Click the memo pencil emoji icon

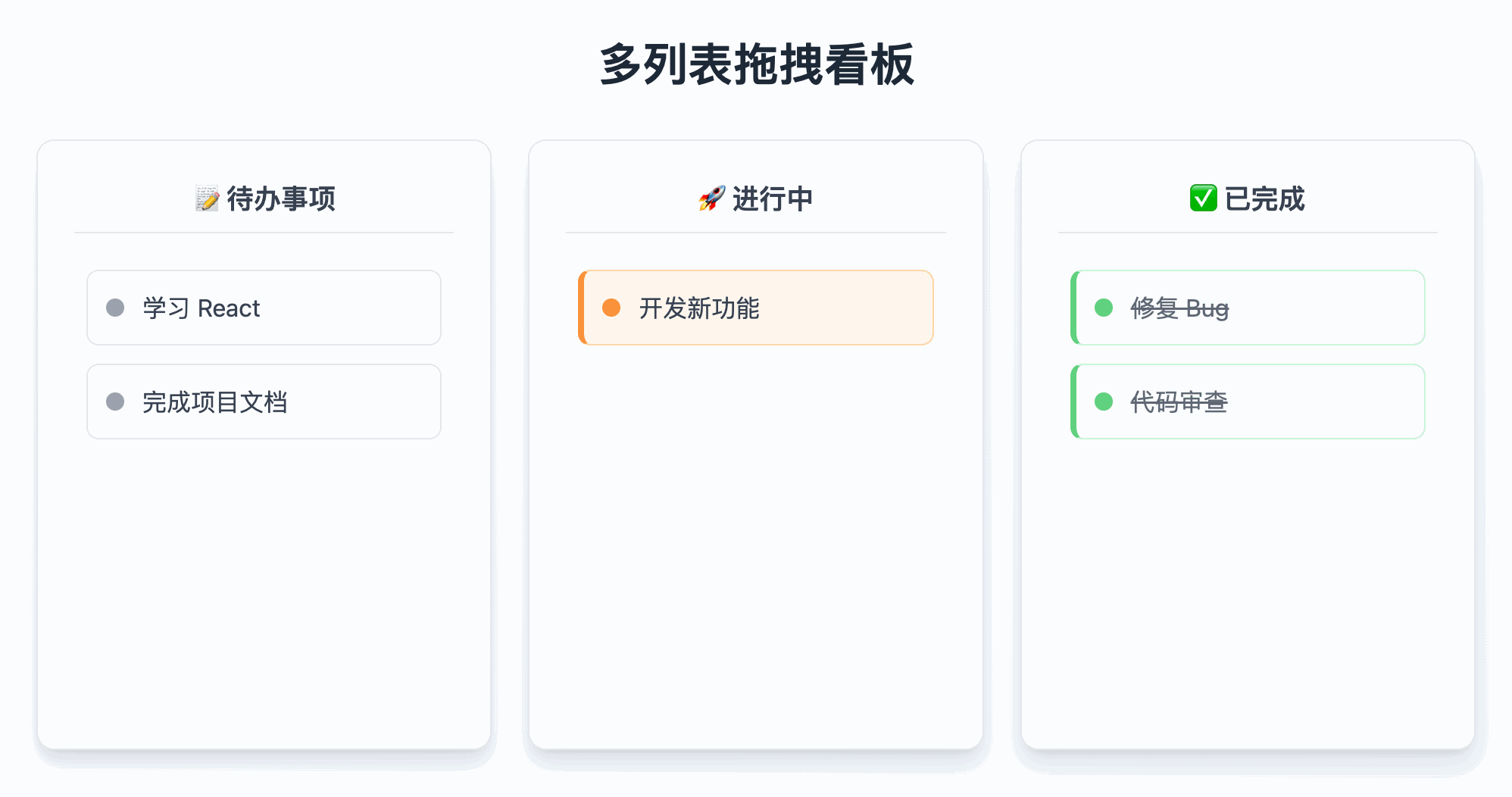[x=207, y=198]
